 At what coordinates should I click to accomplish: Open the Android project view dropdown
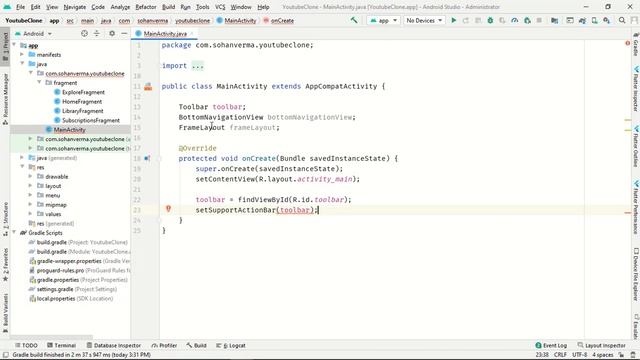tap(33, 33)
